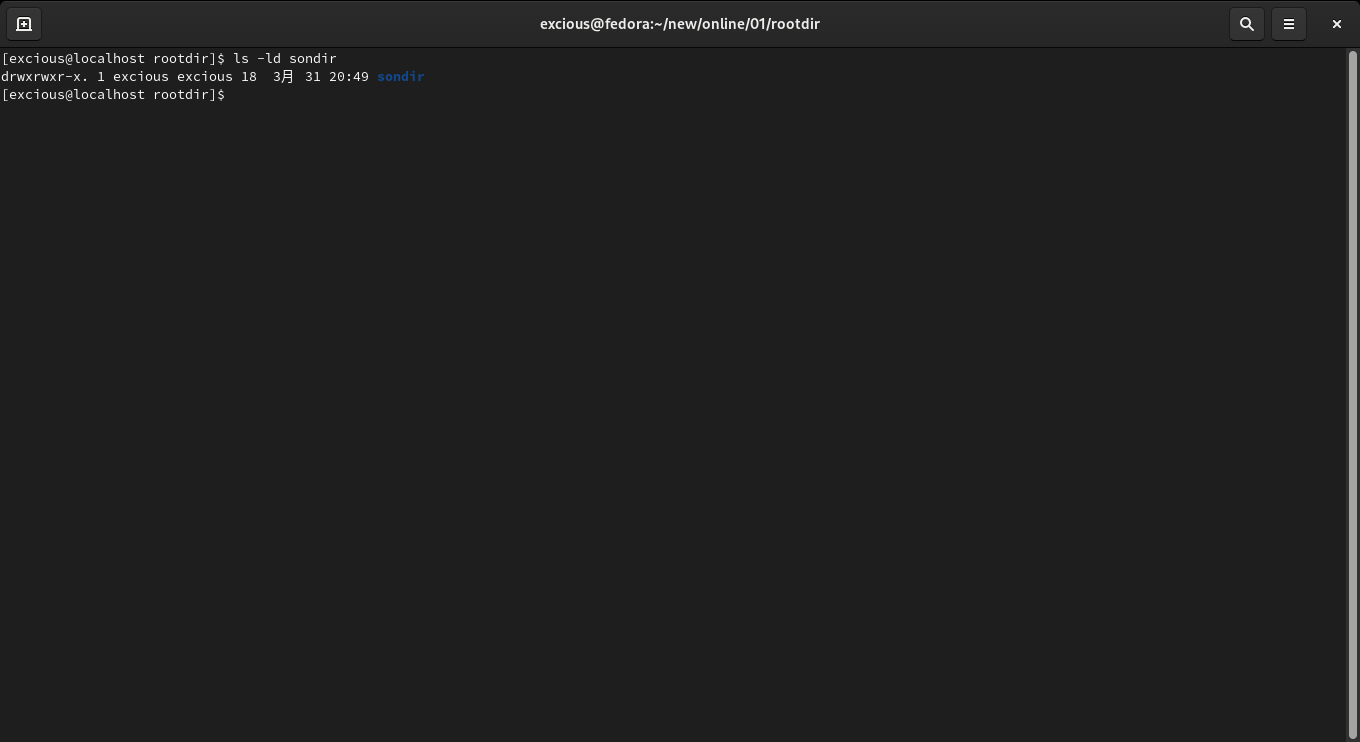Click the last empty prompt line
This screenshot has width=1360, height=742.
click(113, 95)
